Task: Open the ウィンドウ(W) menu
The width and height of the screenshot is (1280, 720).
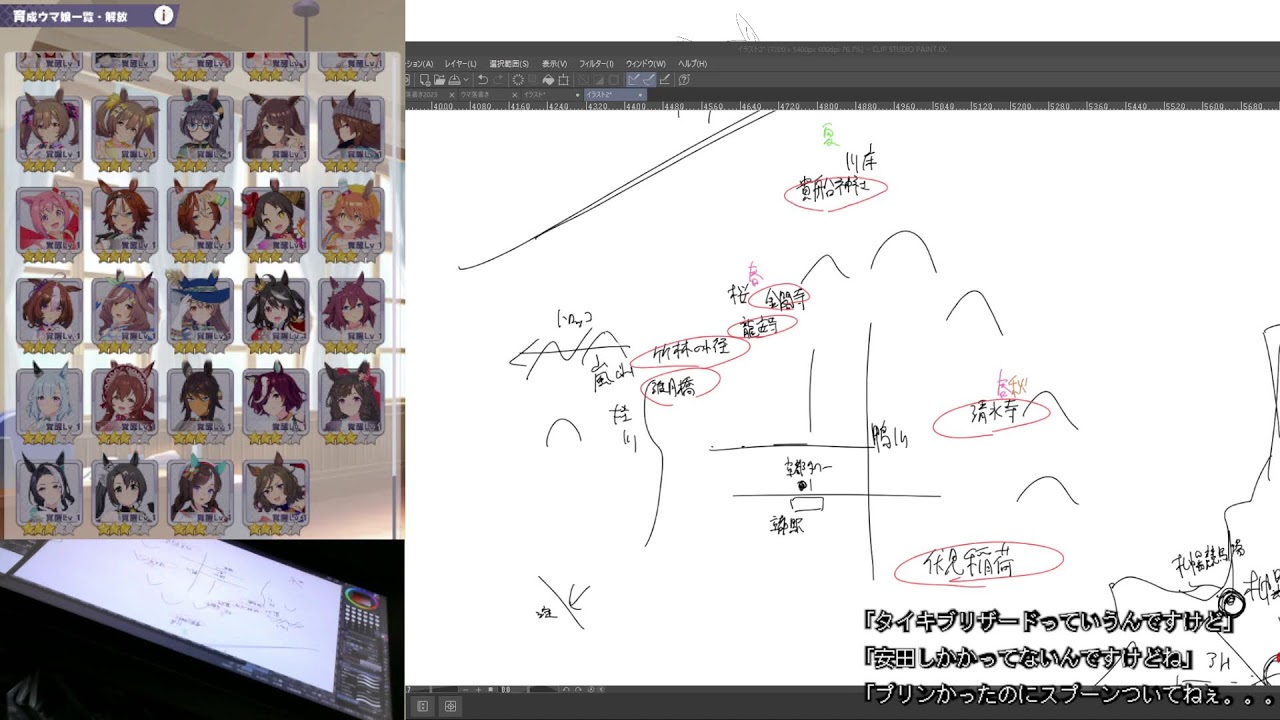Action: [x=645, y=64]
